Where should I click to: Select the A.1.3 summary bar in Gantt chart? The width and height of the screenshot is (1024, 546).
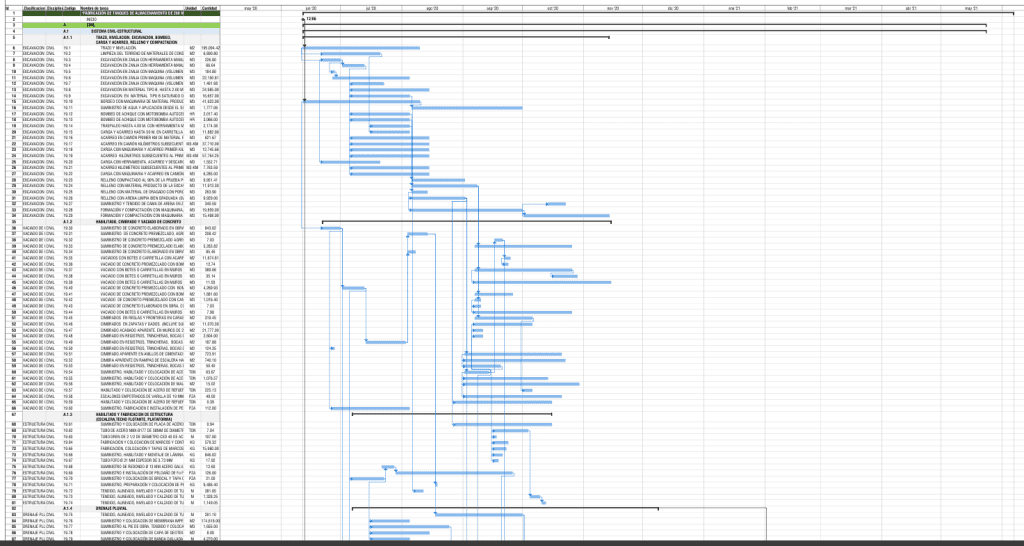pos(450,414)
